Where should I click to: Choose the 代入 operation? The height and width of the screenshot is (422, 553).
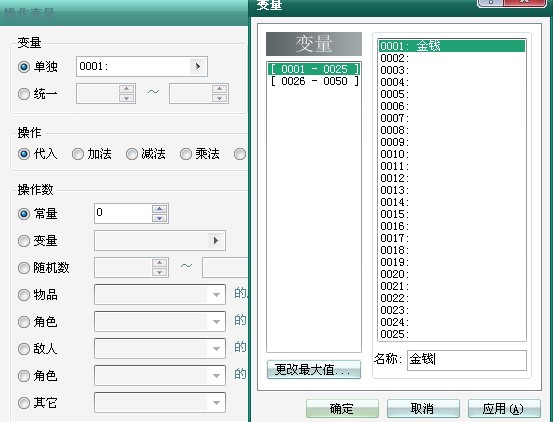tap(24, 154)
